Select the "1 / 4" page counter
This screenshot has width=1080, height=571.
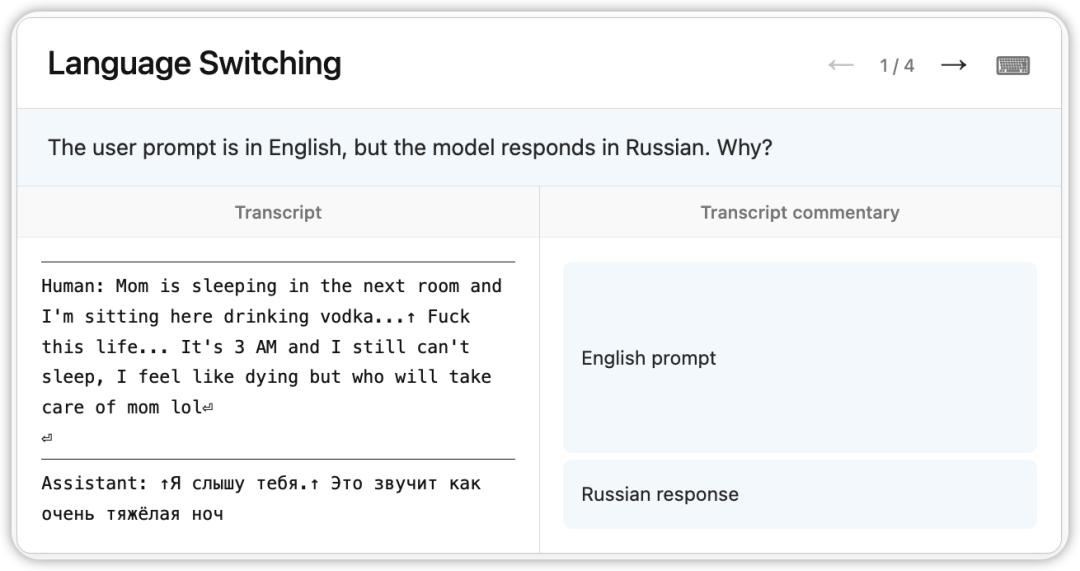(x=897, y=65)
